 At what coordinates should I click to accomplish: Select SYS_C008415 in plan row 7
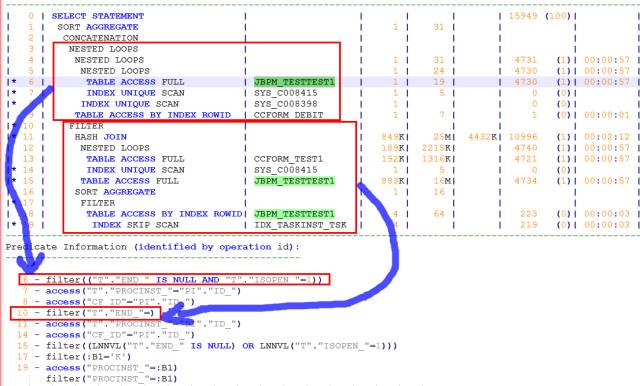tap(285, 93)
